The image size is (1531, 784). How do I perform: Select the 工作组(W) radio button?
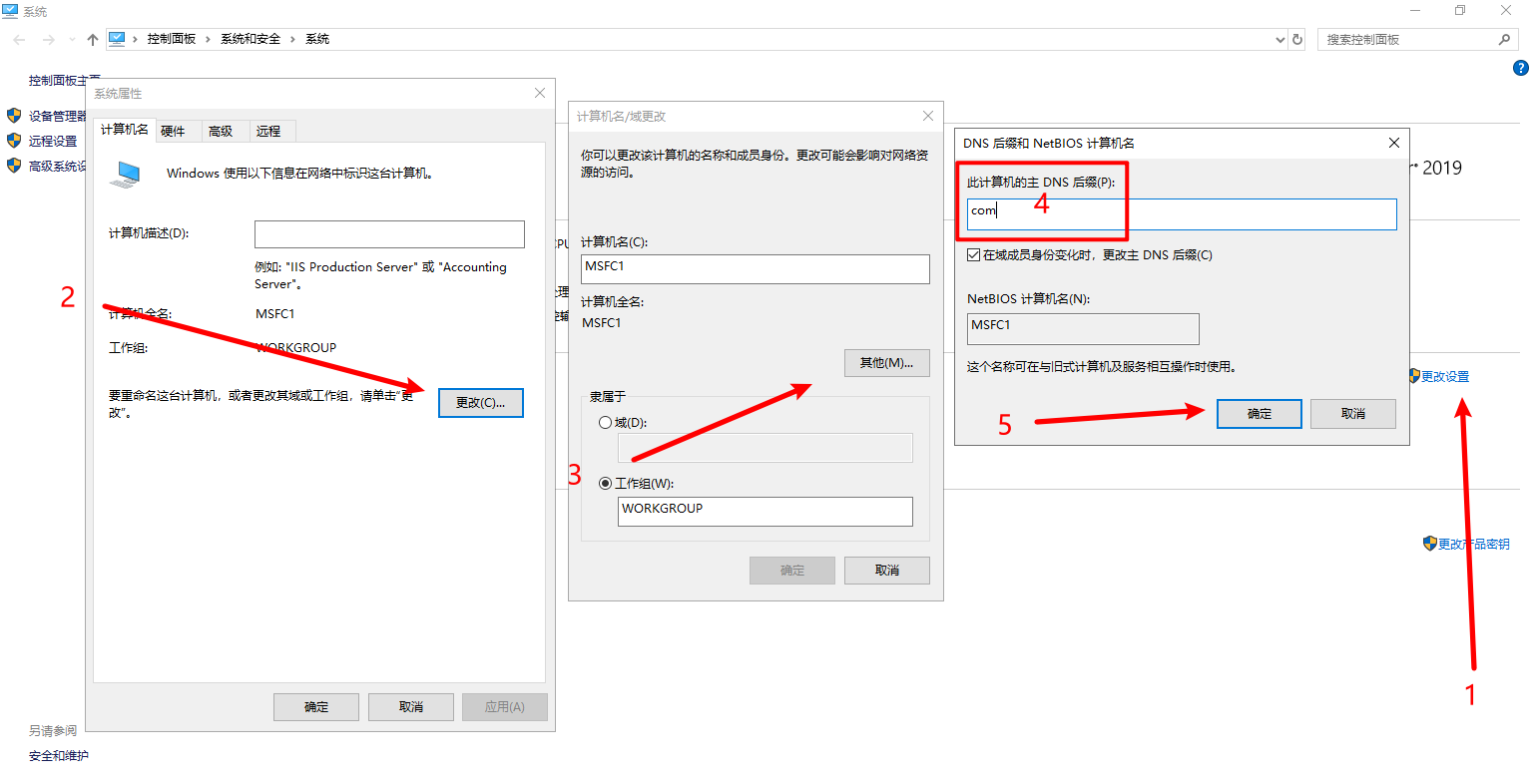tap(605, 484)
